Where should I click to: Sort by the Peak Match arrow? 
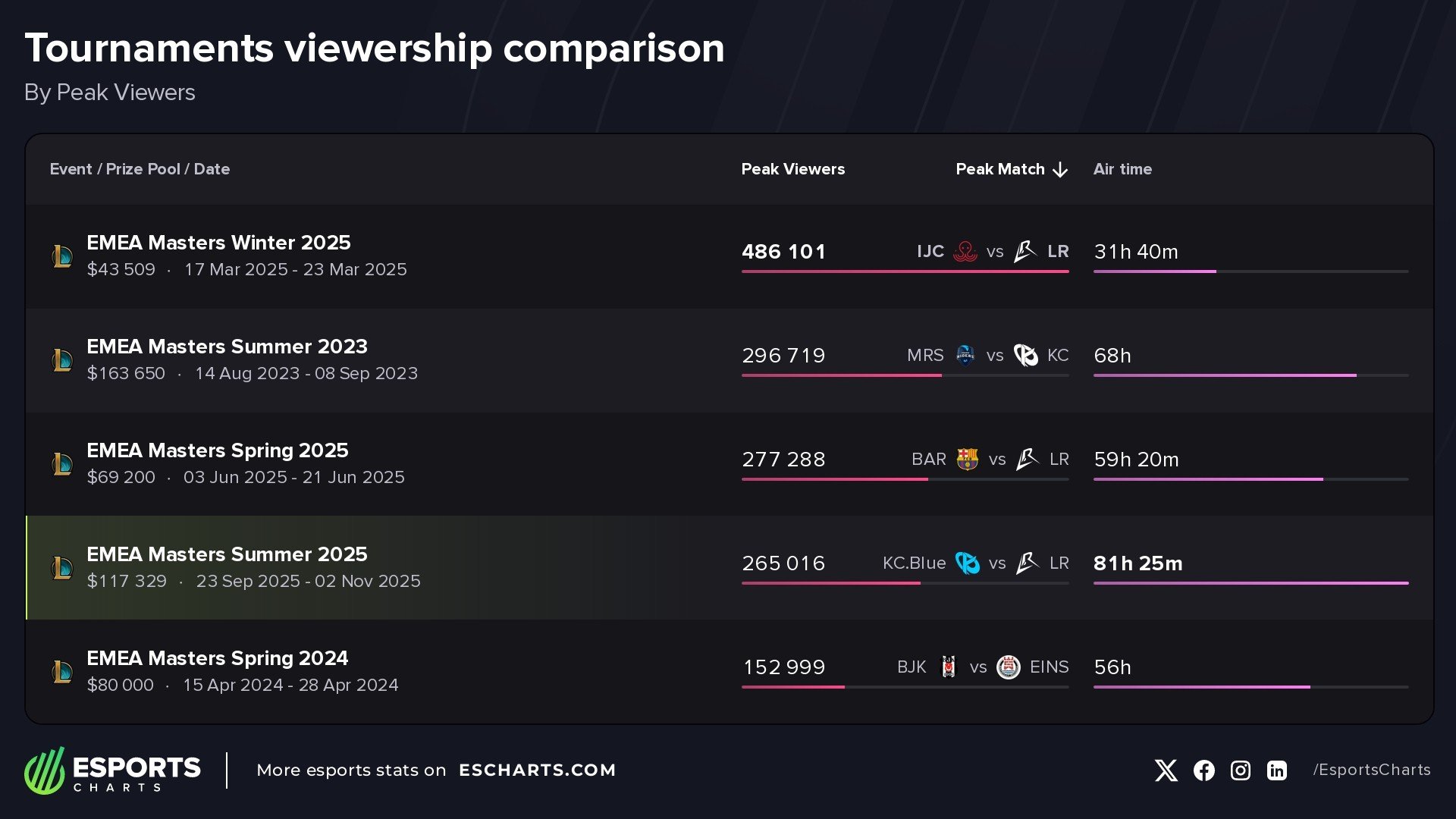[x=1060, y=170]
